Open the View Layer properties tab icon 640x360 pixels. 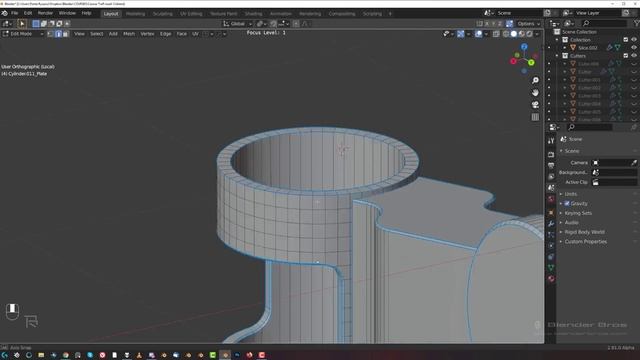pyautogui.click(x=551, y=176)
